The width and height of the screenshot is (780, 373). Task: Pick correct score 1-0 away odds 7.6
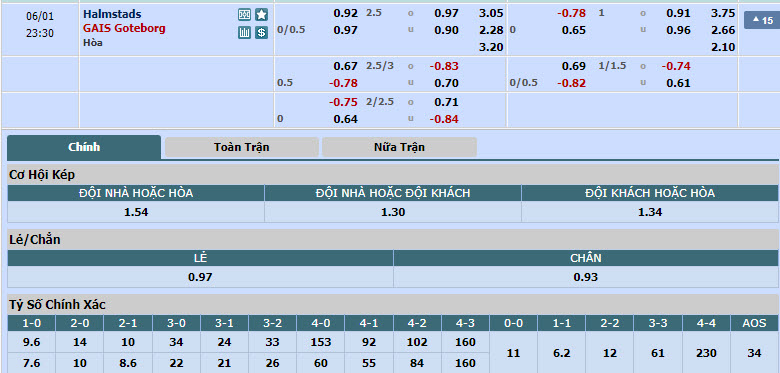pos(32,363)
